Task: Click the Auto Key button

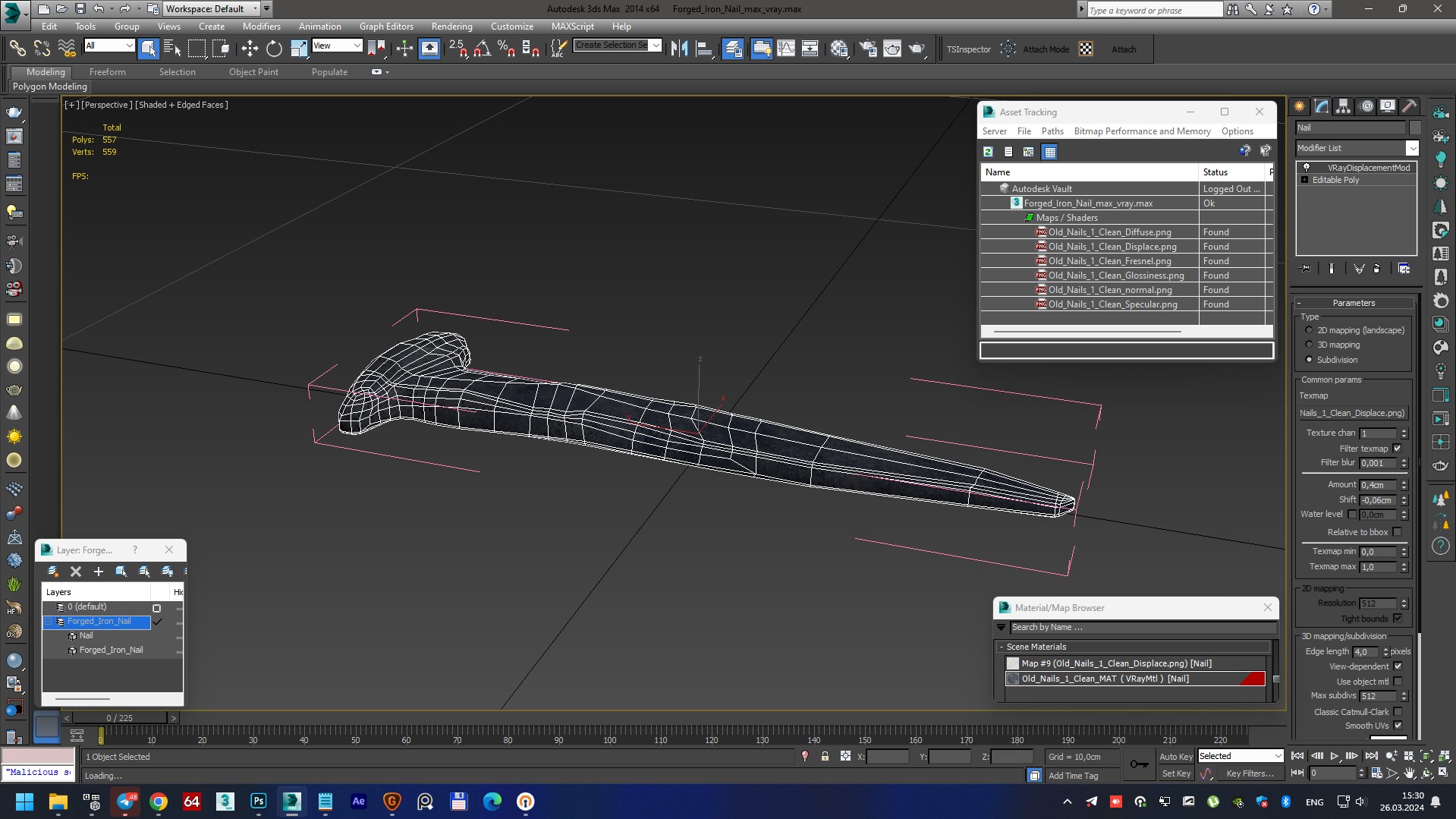Action: [1175, 757]
